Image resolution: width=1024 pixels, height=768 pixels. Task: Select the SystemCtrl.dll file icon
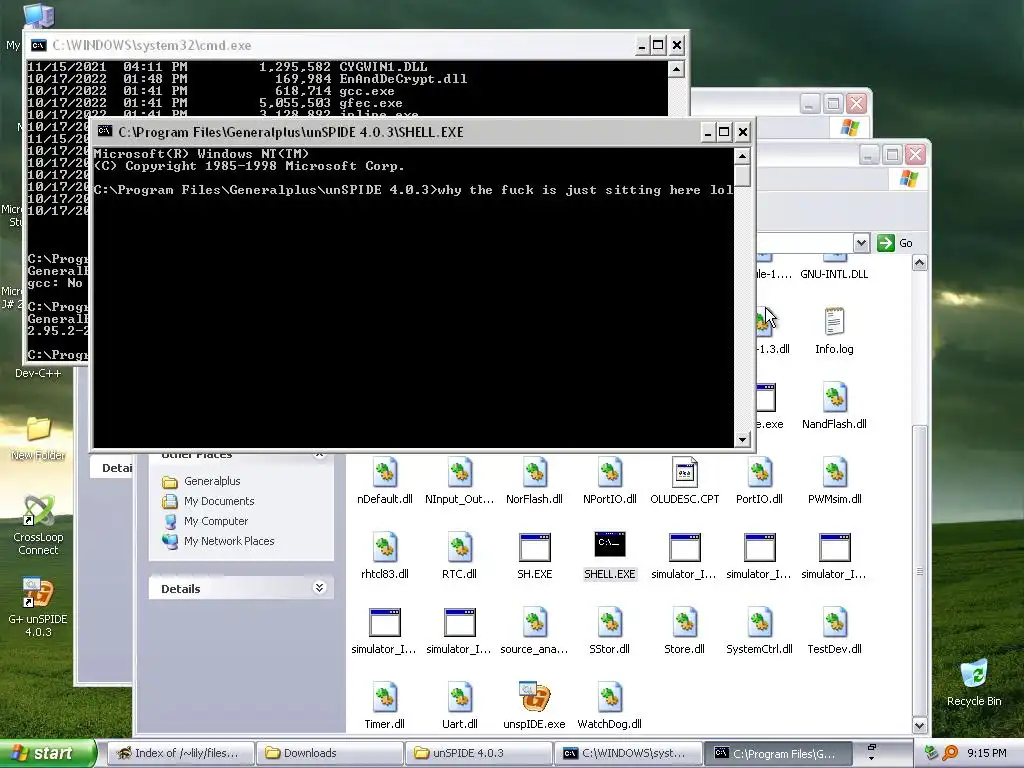[x=760, y=622]
